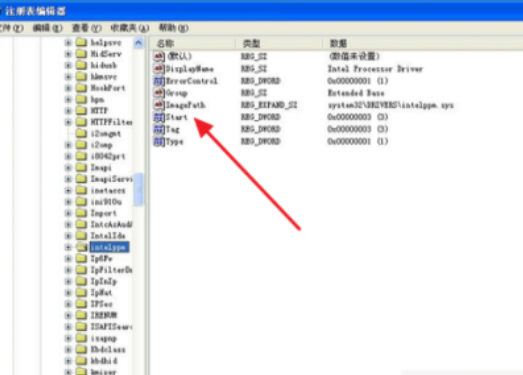Image resolution: width=523 pixels, height=375 pixels.
Task: Select the IRENUM tree key
Action: [104, 315]
